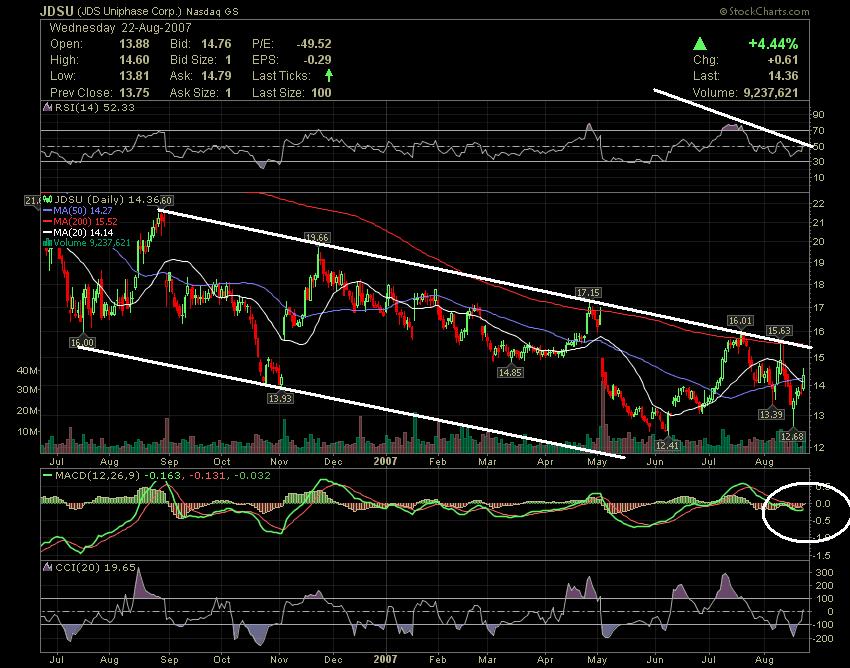Click the candlestick icon before JDSU (Daily)
This screenshot has height=668, width=850.
point(47,200)
